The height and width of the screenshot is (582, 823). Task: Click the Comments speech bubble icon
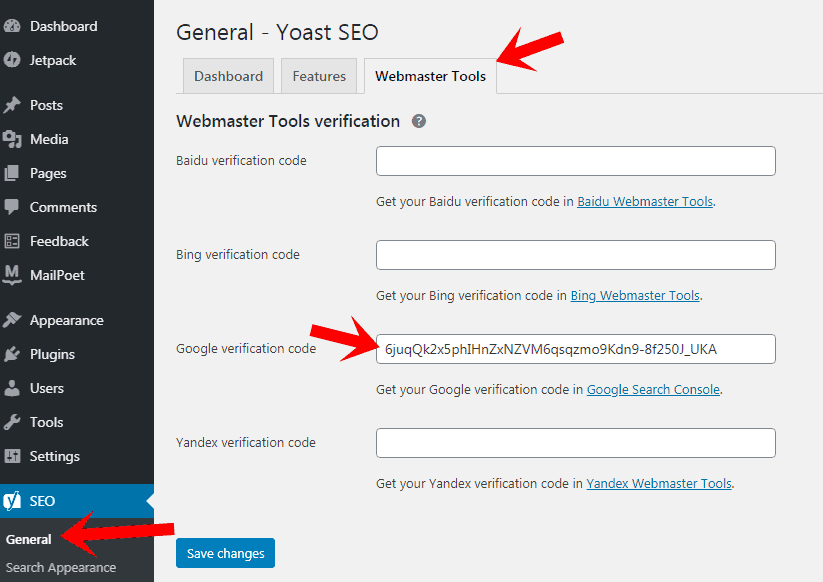[13, 207]
